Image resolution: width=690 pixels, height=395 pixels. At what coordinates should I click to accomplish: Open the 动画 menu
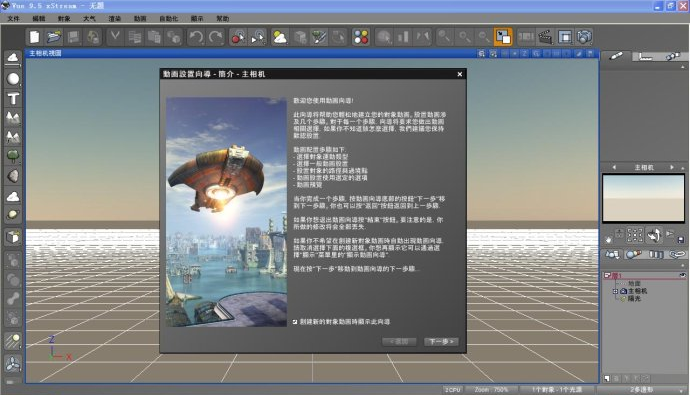tap(140, 18)
